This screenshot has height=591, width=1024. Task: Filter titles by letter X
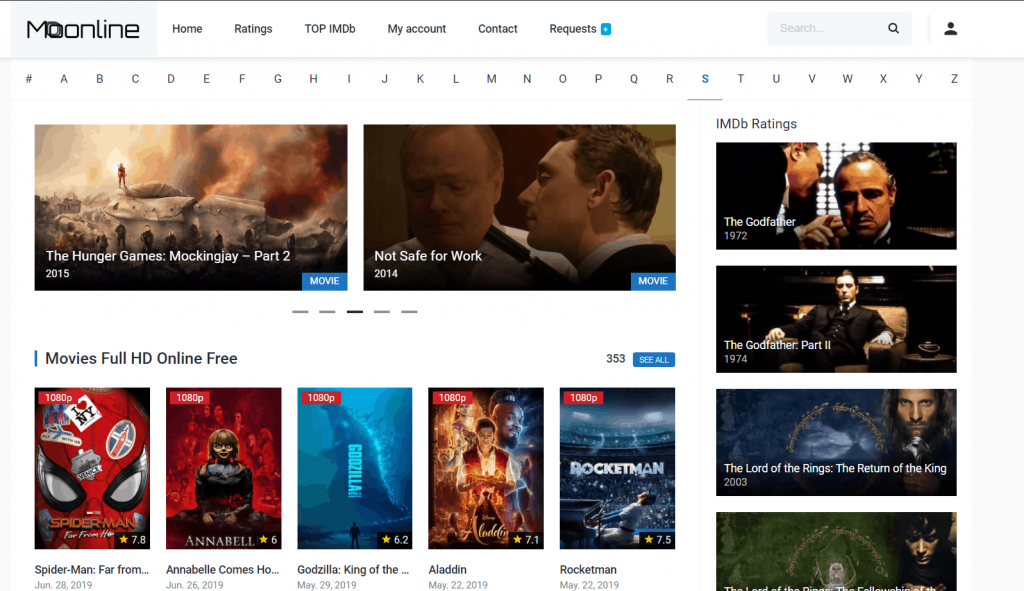point(883,79)
